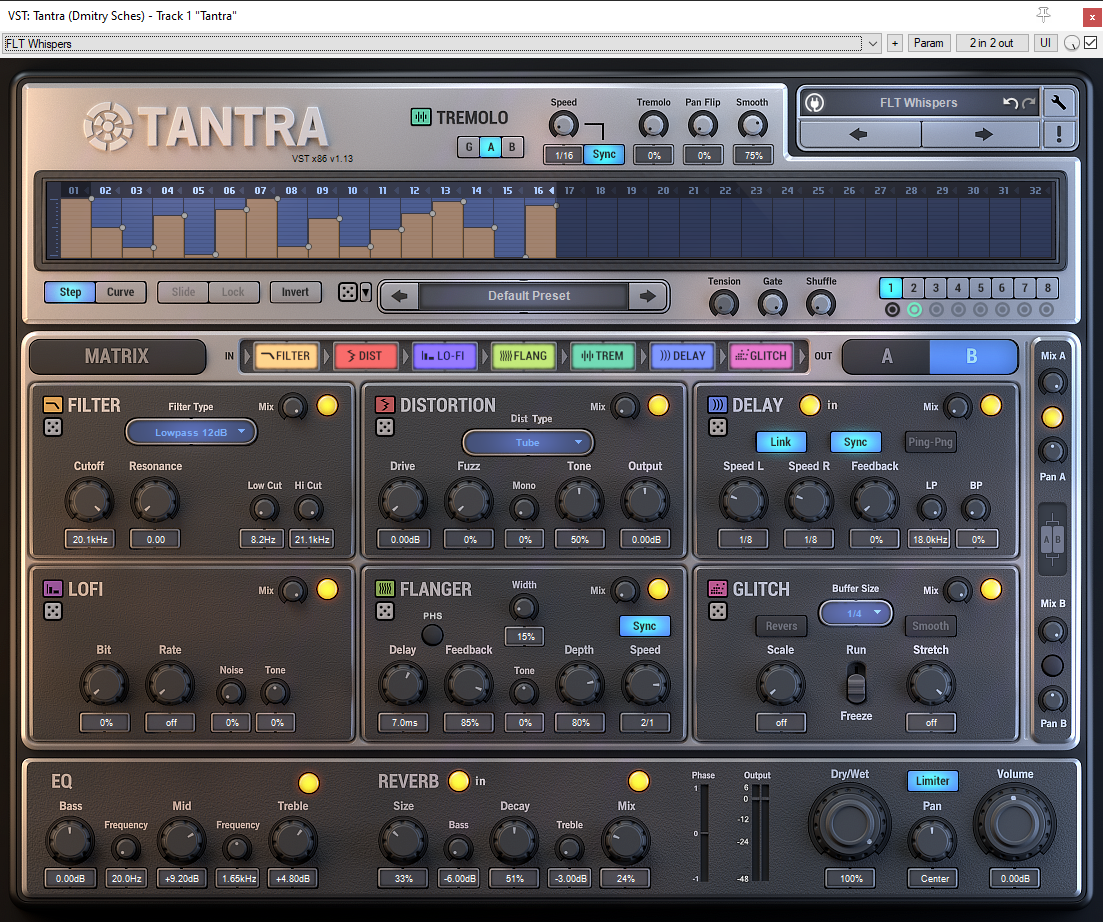Toggle the plugin bypass checkbox in title bar

click(x=1090, y=43)
